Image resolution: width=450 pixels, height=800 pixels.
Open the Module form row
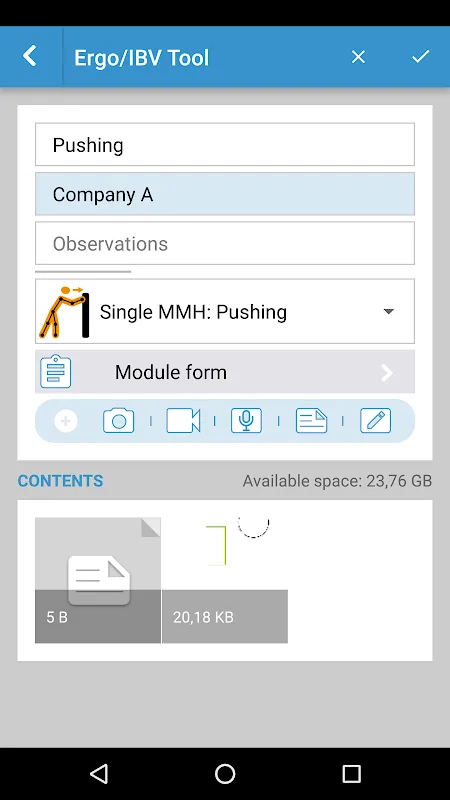pyautogui.click(x=225, y=372)
